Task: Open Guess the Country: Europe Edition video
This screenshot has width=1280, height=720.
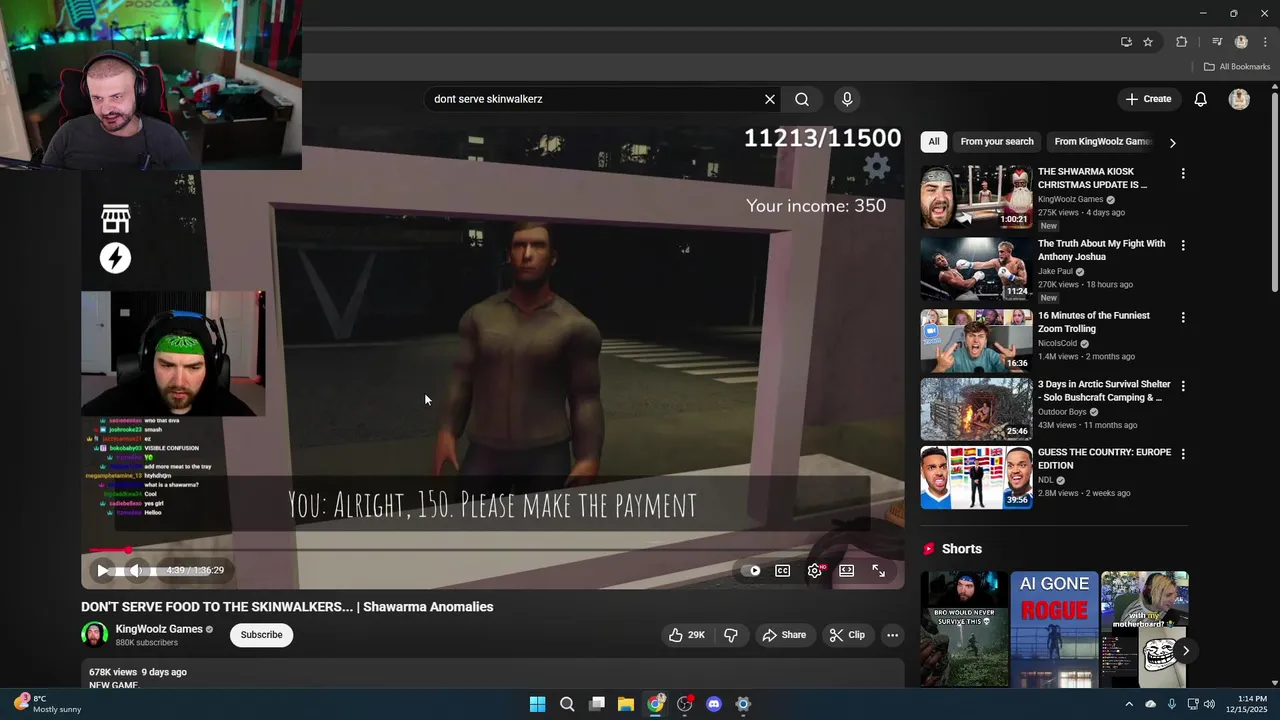Action: point(1104,458)
